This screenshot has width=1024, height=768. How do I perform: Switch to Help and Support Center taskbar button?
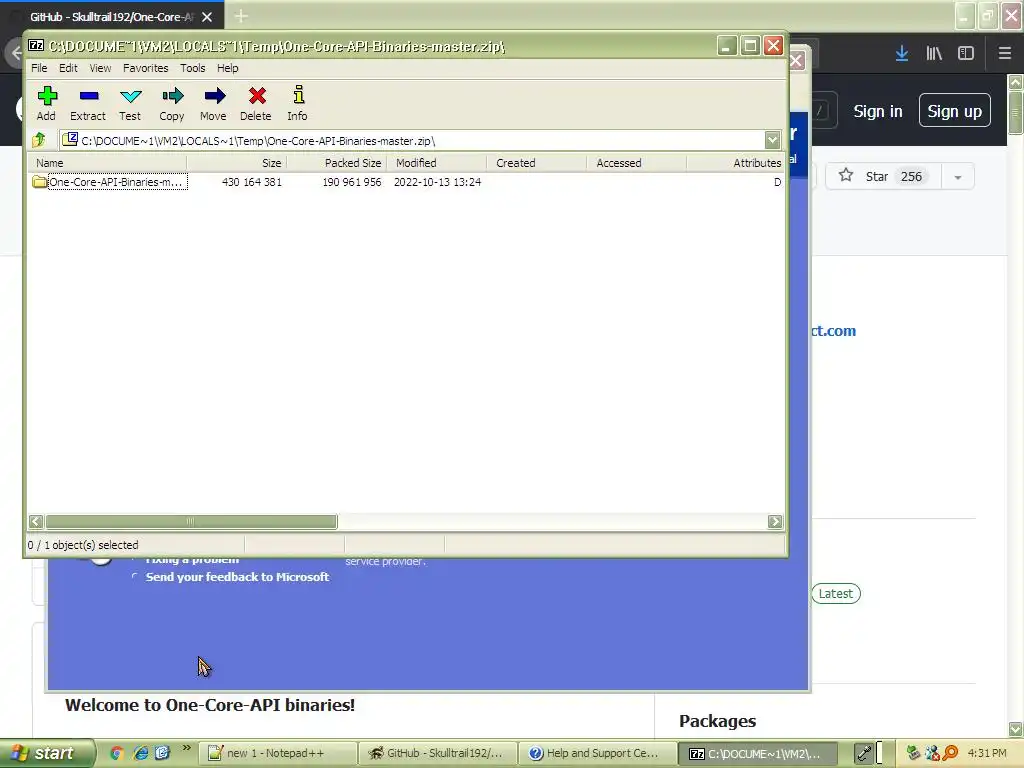click(x=598, y=753)
